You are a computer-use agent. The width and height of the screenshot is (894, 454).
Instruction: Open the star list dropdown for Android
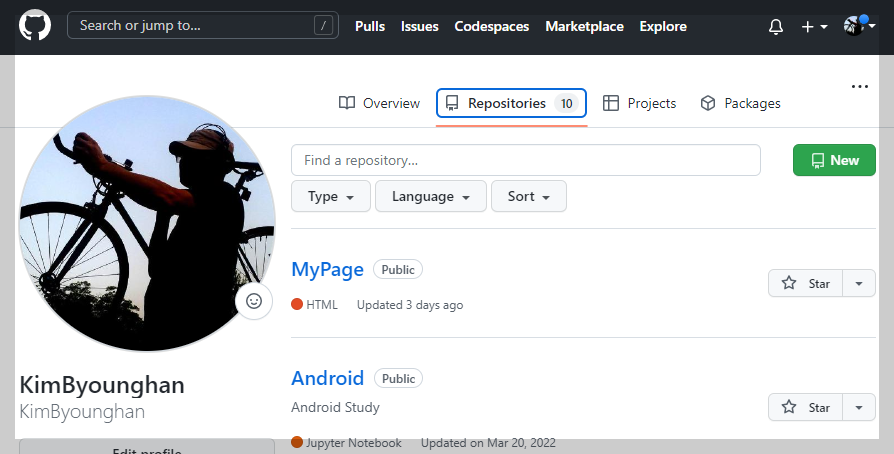(x=859, y=407)
